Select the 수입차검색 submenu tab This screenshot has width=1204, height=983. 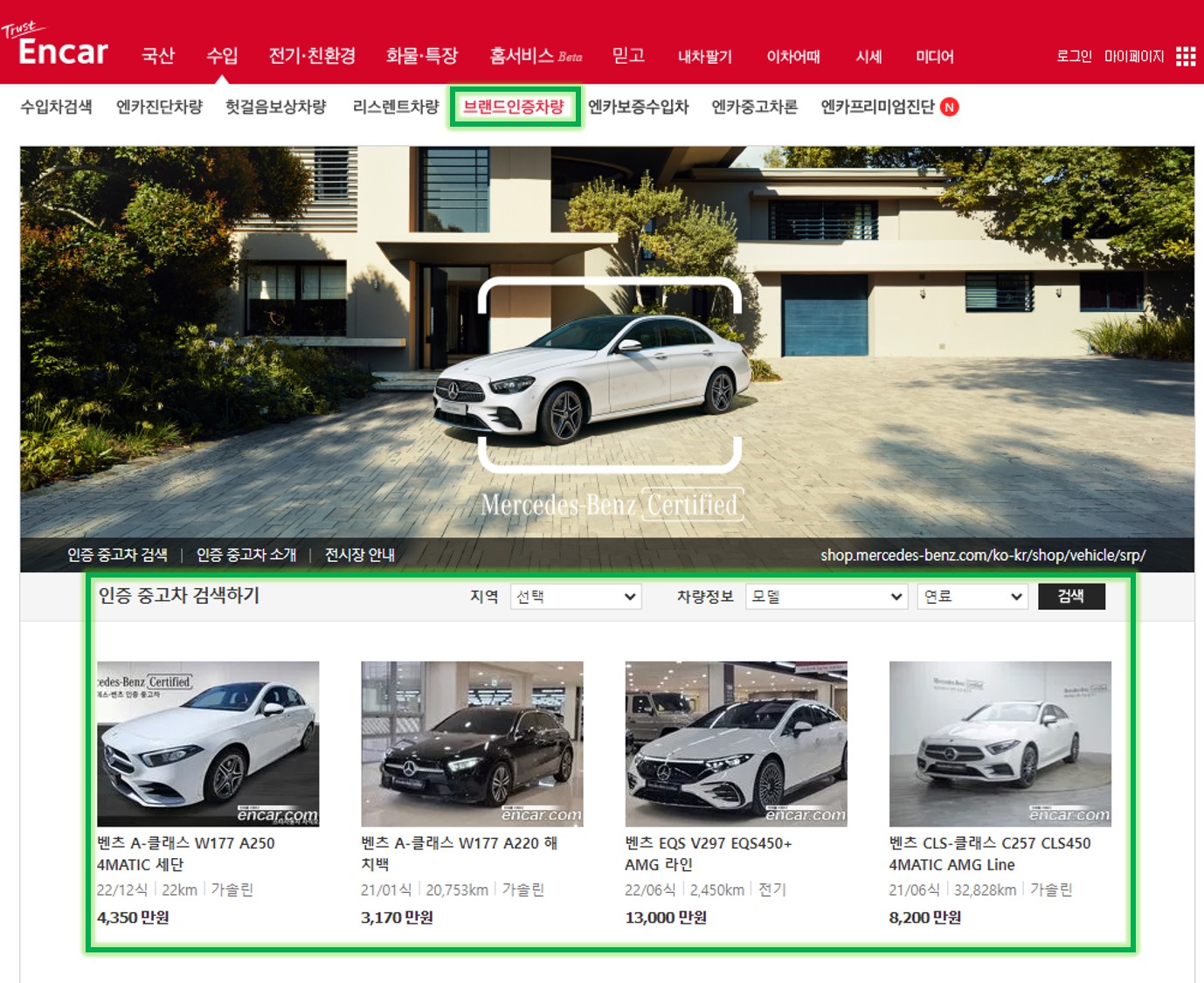(x=56, y=107)
